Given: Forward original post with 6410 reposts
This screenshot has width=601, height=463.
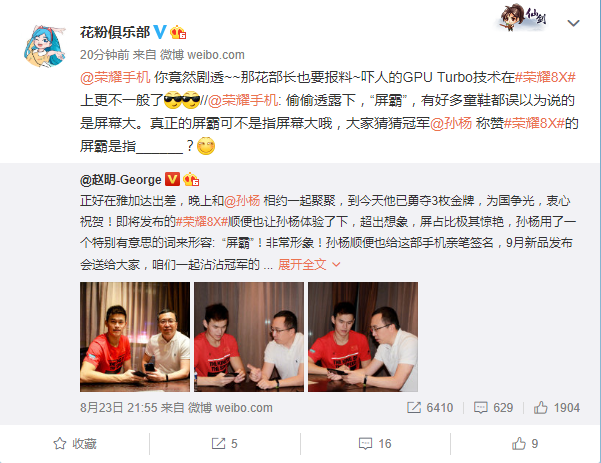Looking at the screenshot, I should [x=430, y=407].
